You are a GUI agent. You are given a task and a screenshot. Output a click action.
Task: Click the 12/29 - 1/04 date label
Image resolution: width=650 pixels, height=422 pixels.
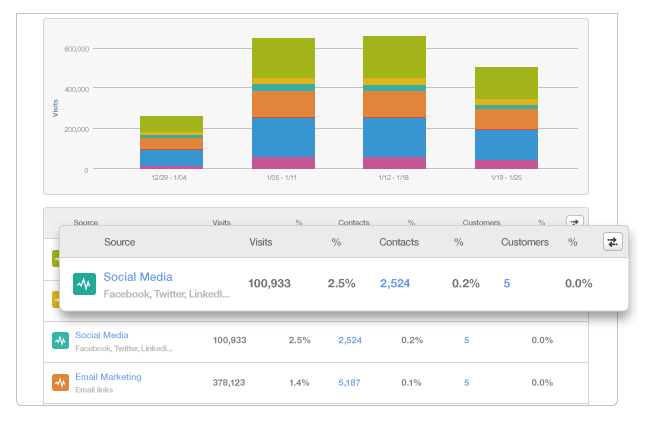point(169,177)
